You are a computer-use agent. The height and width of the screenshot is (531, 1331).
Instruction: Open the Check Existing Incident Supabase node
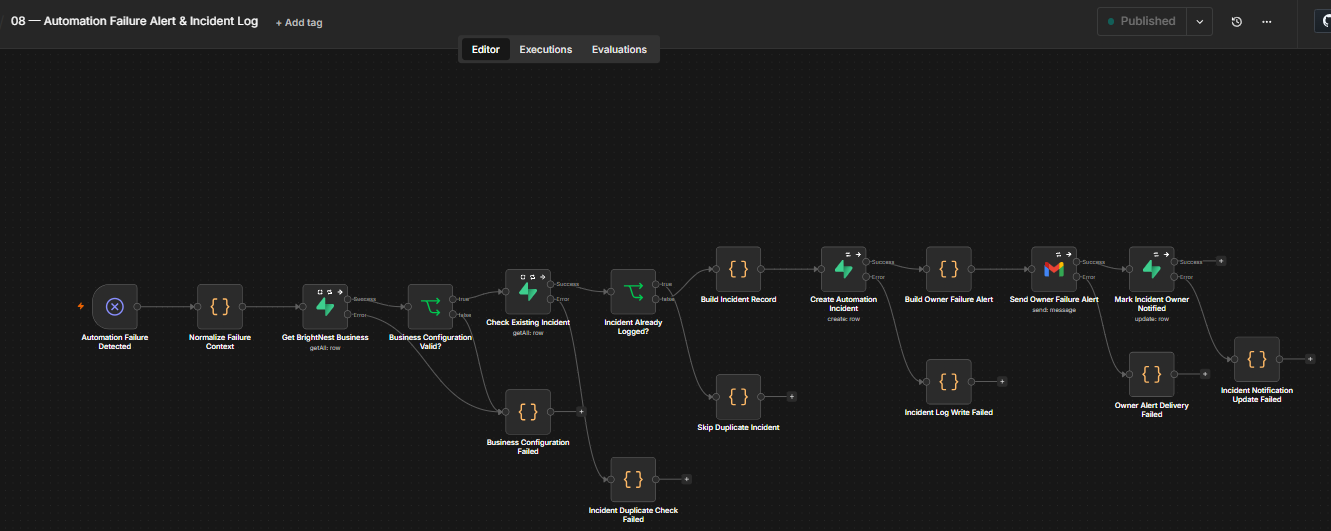(528, 292)
